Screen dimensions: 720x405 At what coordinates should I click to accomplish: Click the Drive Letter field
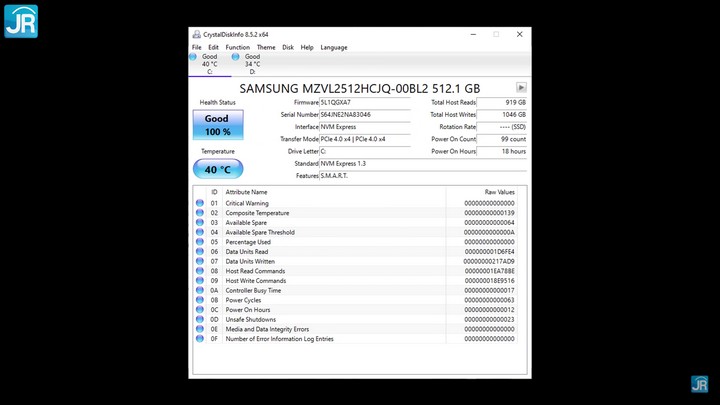point(365,151)
